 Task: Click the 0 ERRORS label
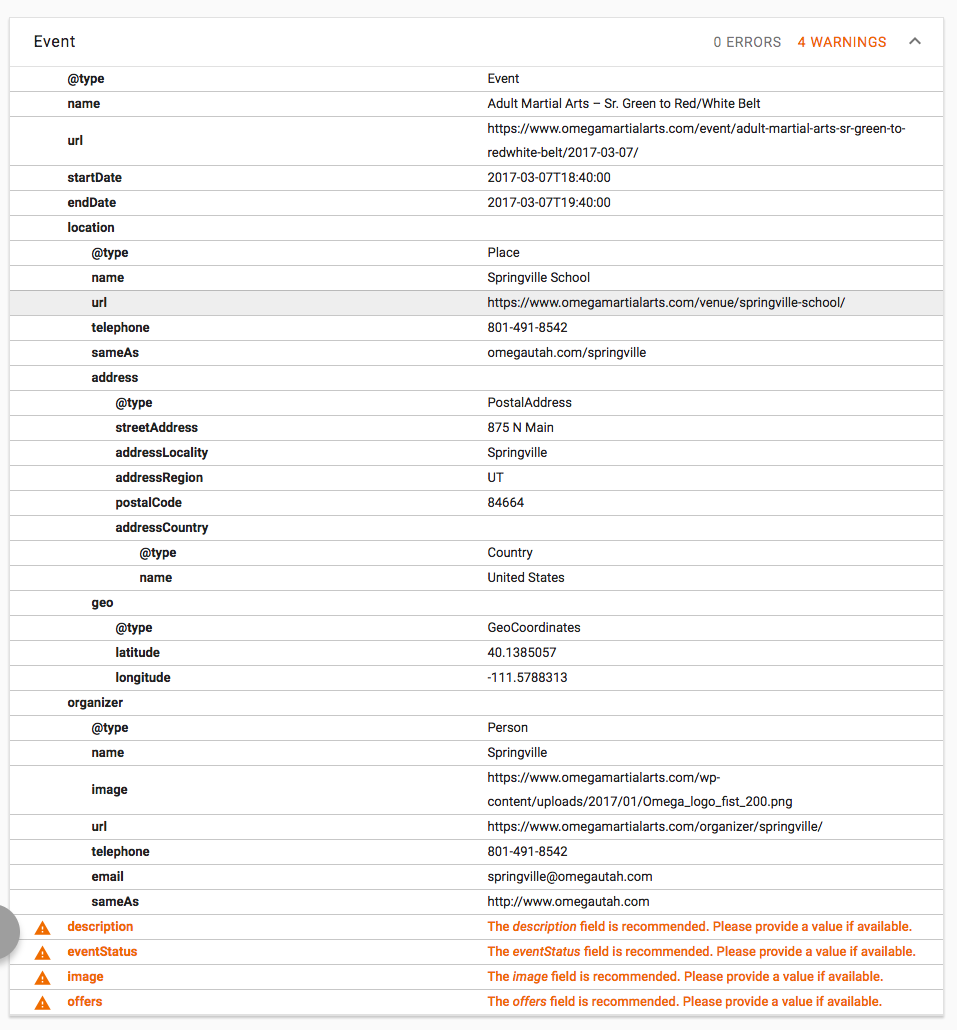click(x=747, y=42)
